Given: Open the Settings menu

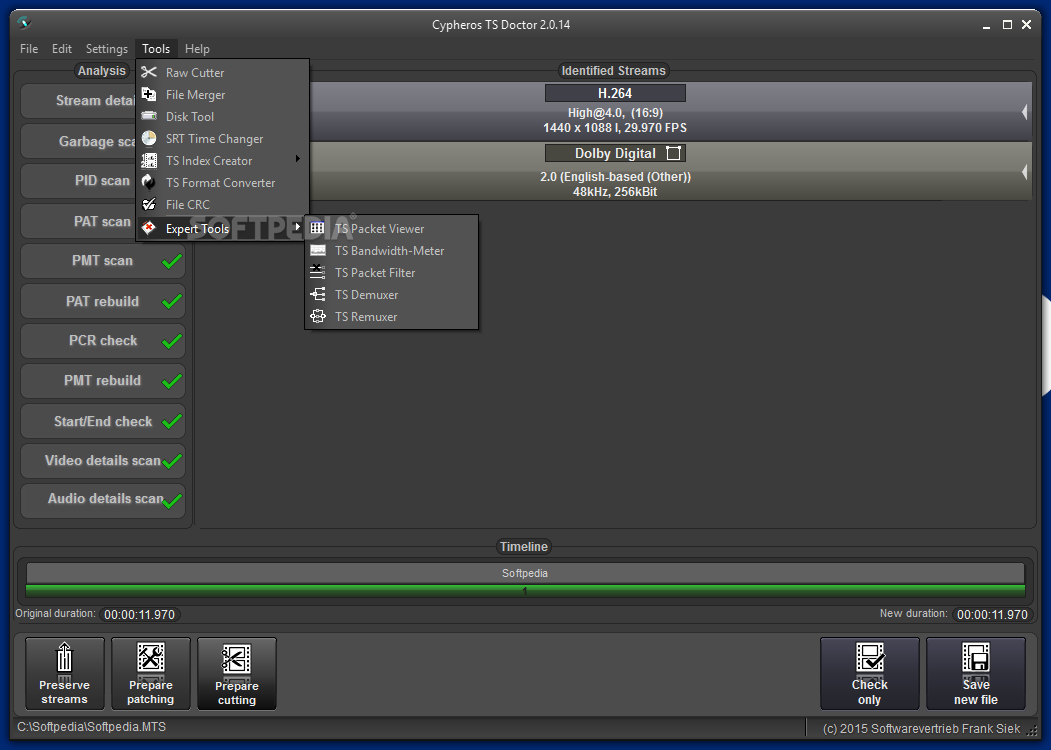Looking at the screenshot, I should (107, 48).
